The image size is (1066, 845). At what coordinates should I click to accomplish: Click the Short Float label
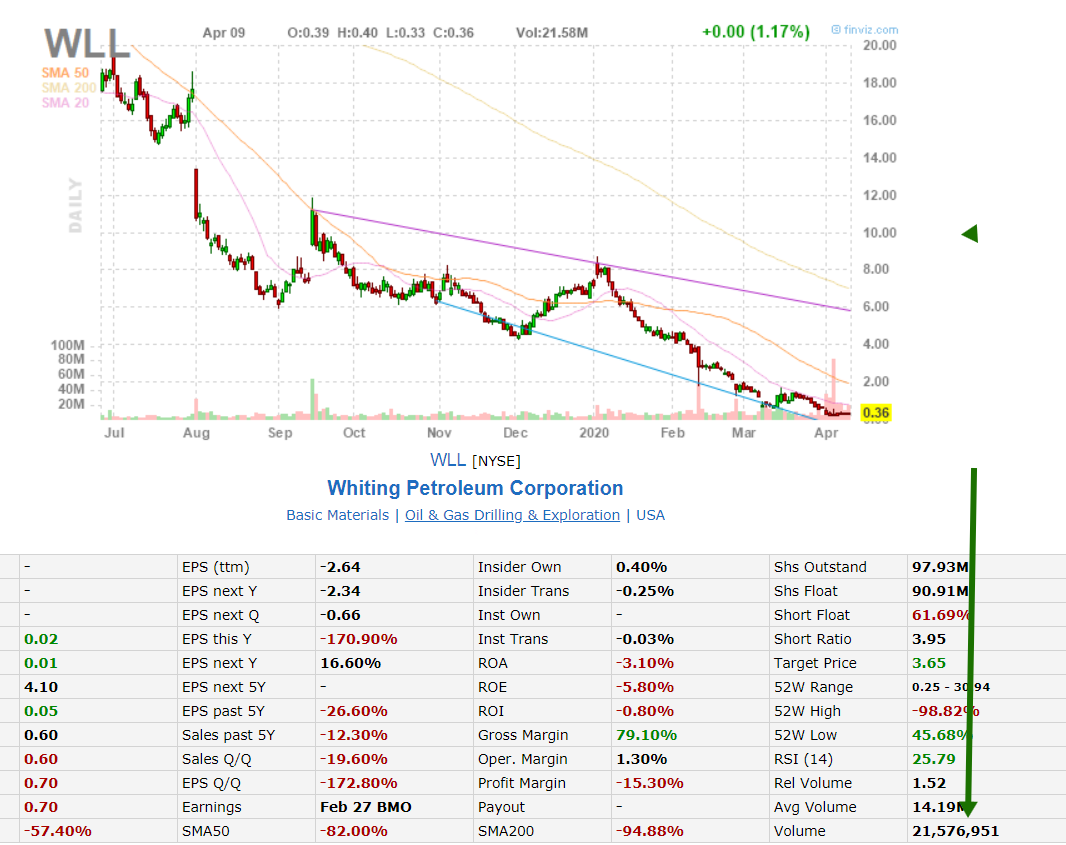tap(812, 615)
